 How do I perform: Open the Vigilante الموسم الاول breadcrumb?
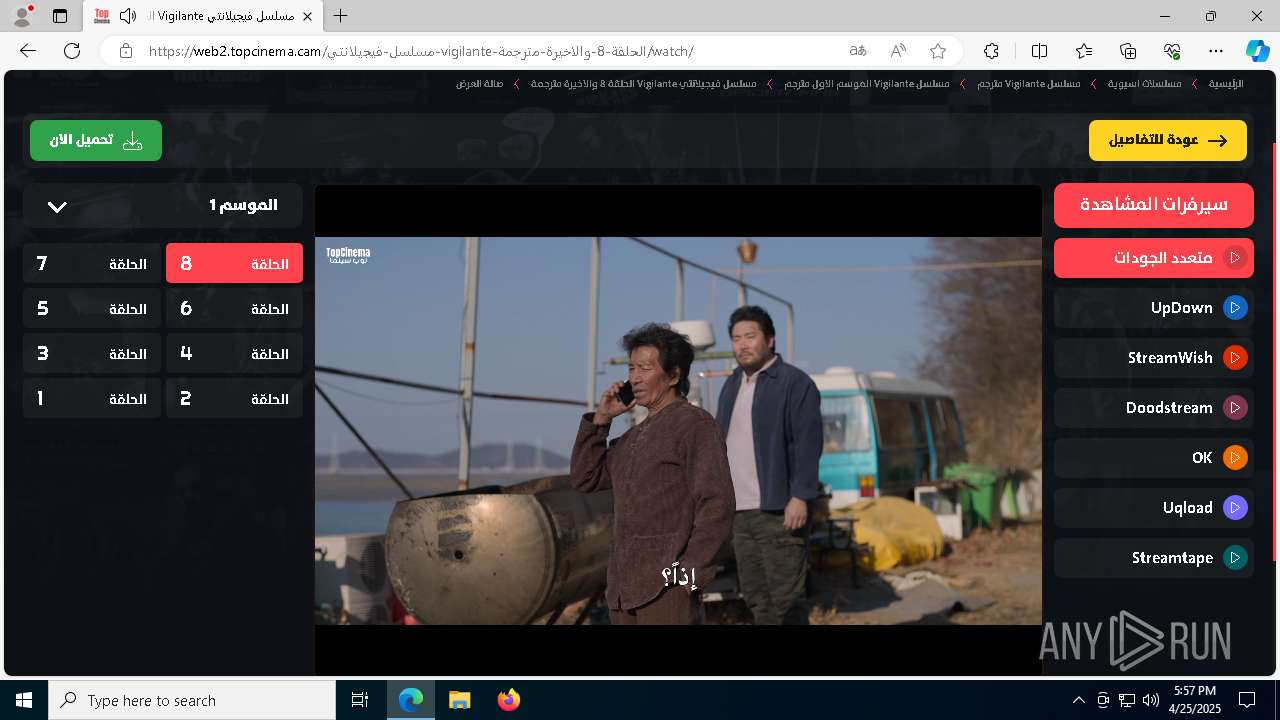pyautogui.click(x=867, y=84)
